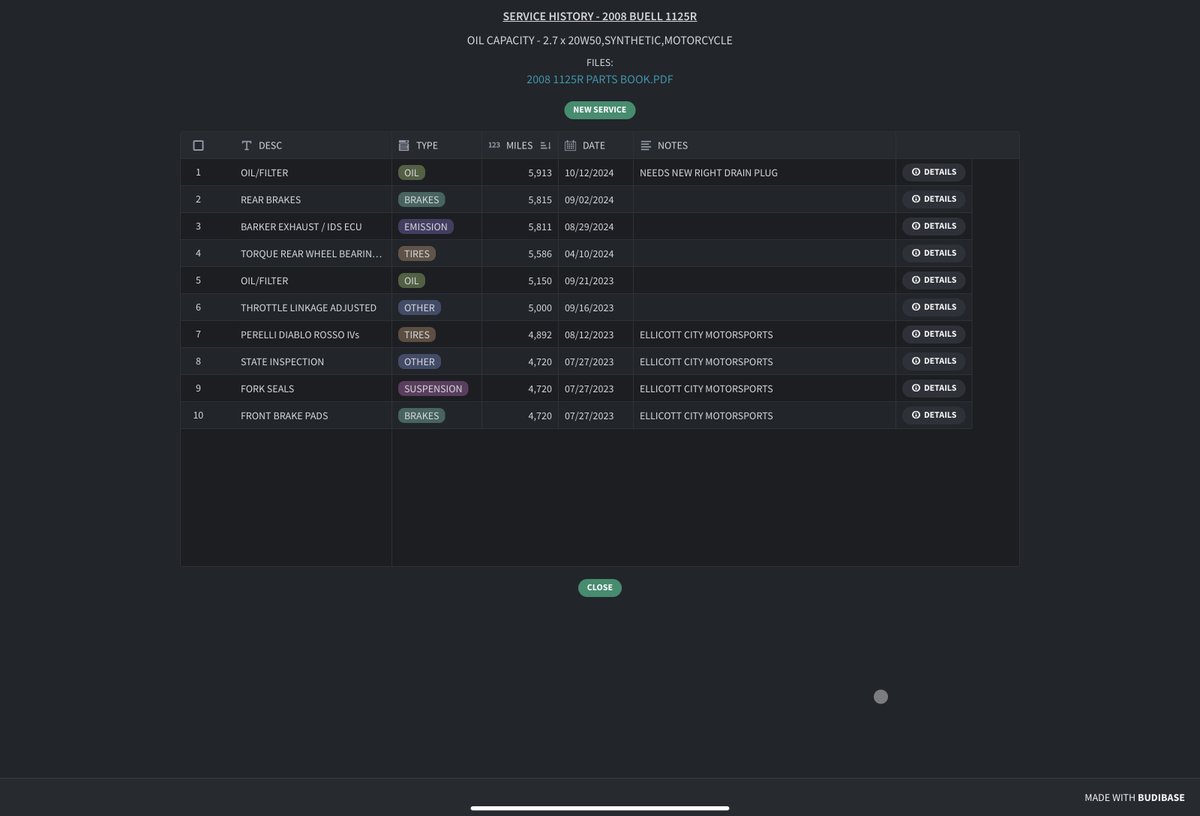Click the info icon on the FORK SEALS details button
Viewport: 1200px width, 816px height.
[915, 387]
